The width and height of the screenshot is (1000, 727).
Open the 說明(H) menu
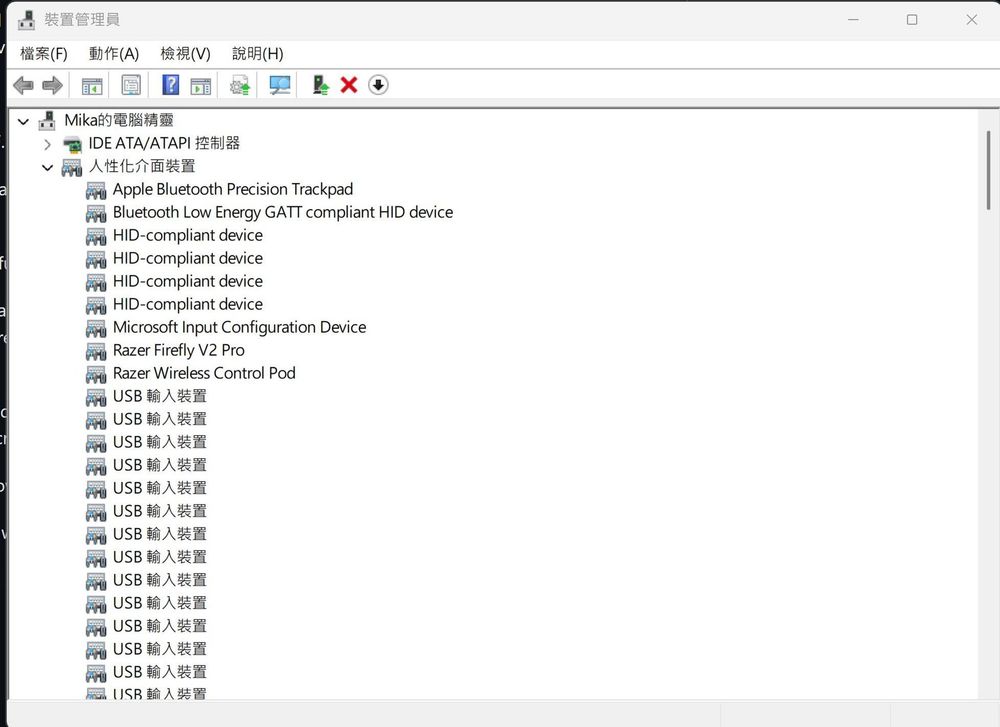(257, 54)
